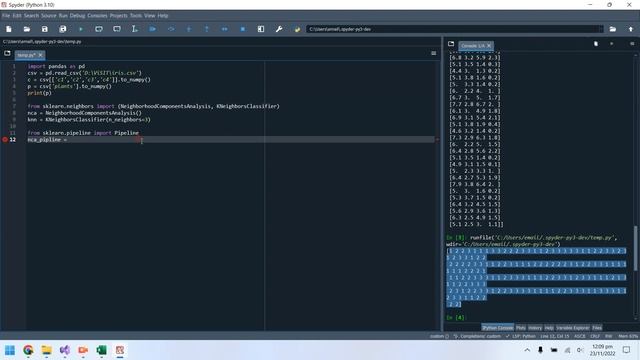Open Preferences with the wrench icon
Viewport: 640px width, 360px height.
point(279,29)
